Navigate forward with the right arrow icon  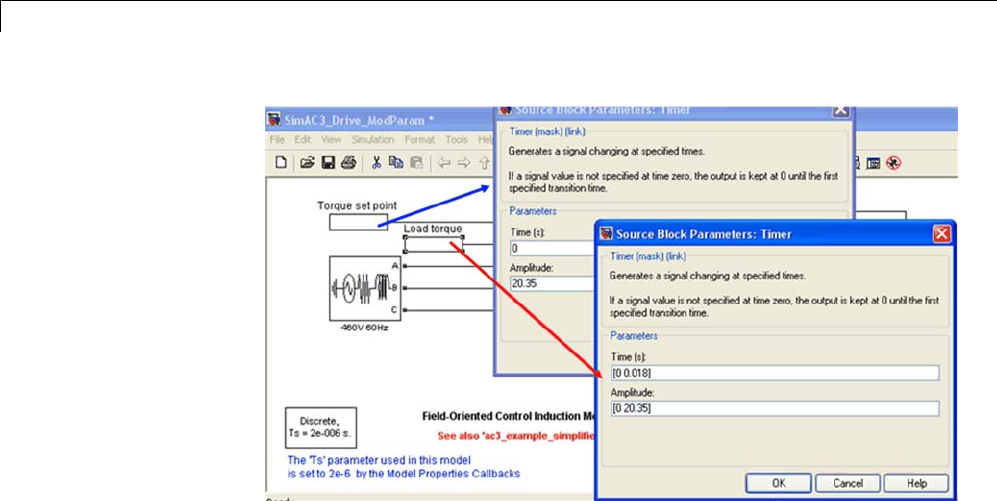[x=464, y=163]
